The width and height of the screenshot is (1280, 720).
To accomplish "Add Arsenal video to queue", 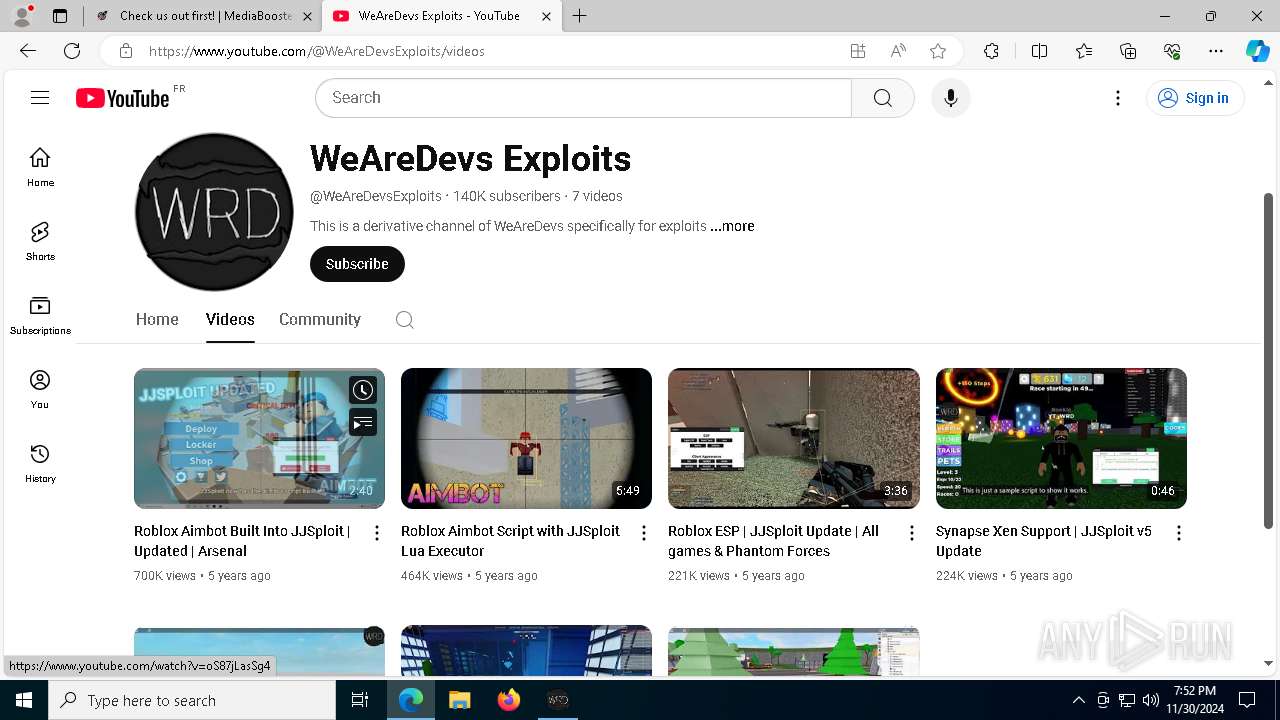I will coord(363,423).
